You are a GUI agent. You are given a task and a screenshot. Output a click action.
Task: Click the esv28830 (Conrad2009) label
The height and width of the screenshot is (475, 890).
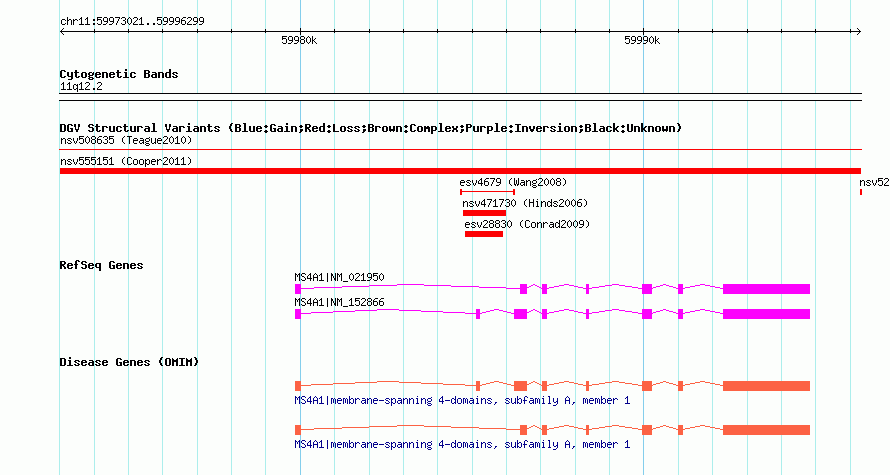pyautogui.click(x=527, y=224)
